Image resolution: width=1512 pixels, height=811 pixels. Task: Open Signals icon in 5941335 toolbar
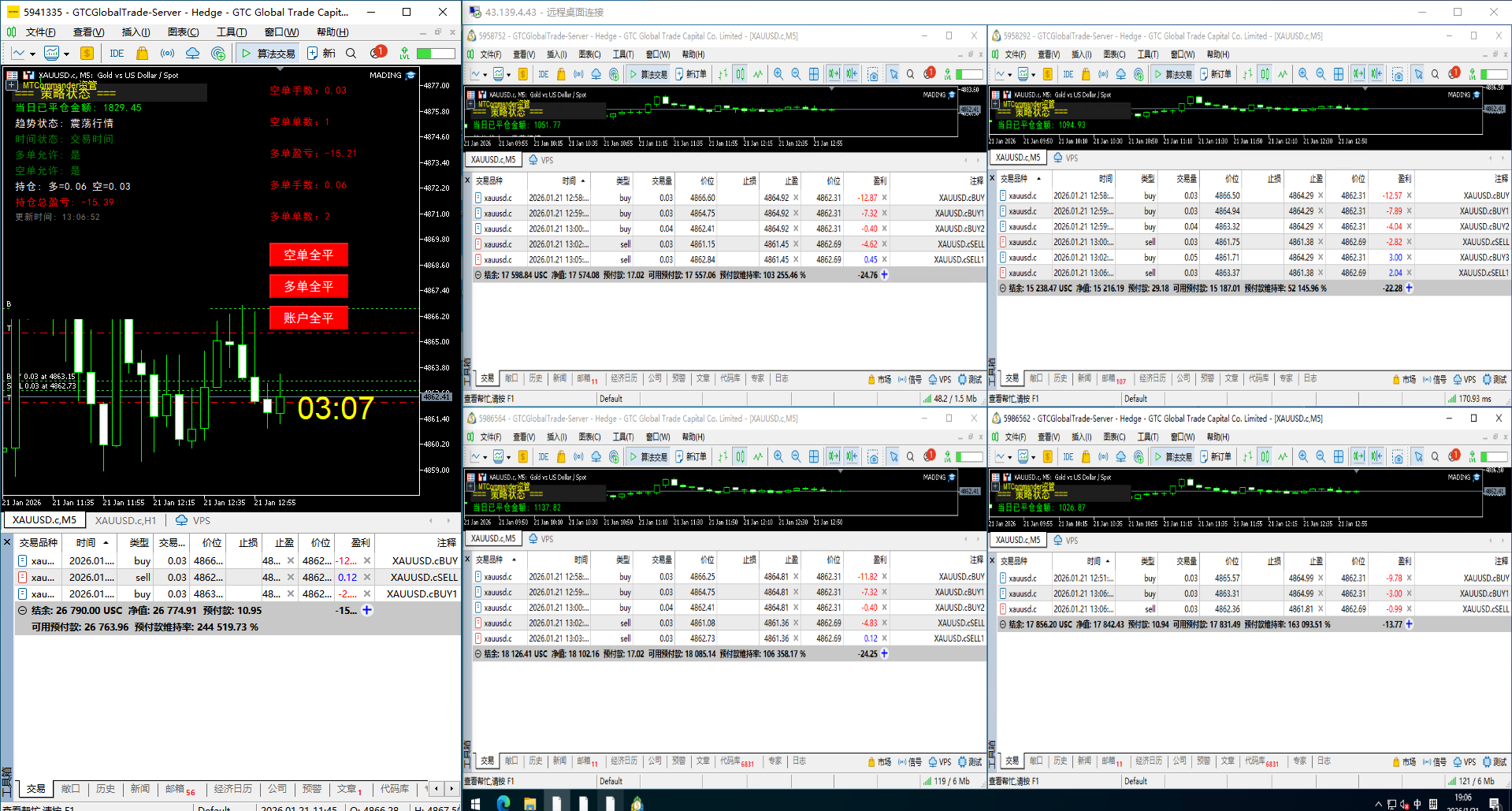pos(167,54)
